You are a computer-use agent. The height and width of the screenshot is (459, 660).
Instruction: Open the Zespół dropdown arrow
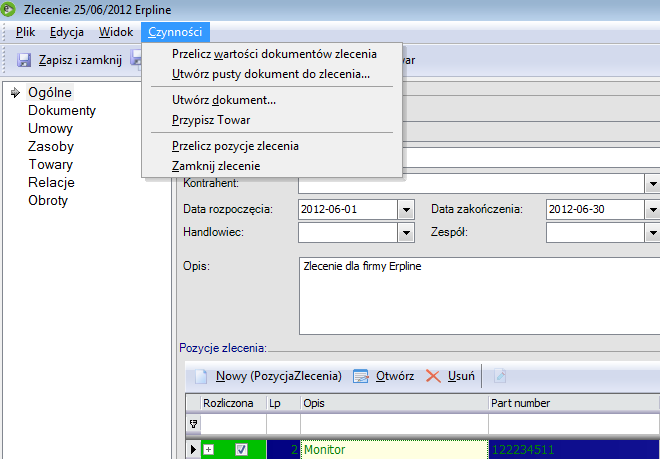tap(652, 232)
